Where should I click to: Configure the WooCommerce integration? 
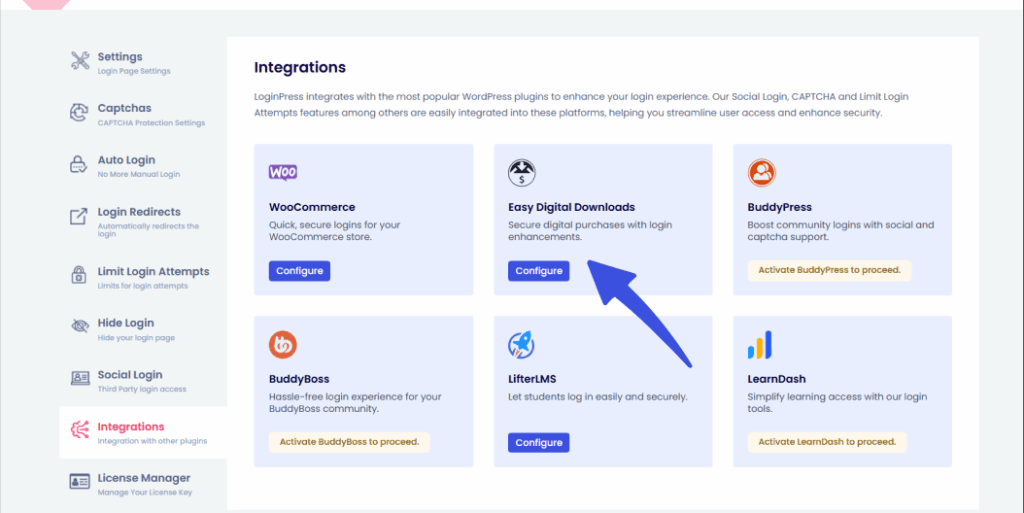[x=299, y=271]
